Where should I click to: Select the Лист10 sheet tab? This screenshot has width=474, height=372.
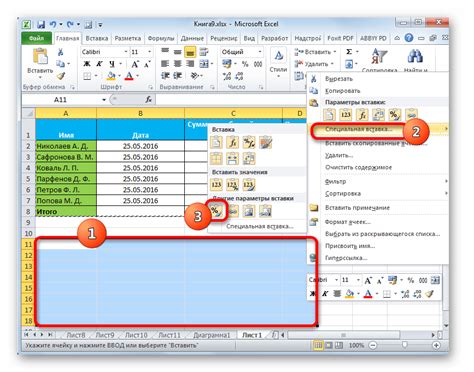point(136,335)
